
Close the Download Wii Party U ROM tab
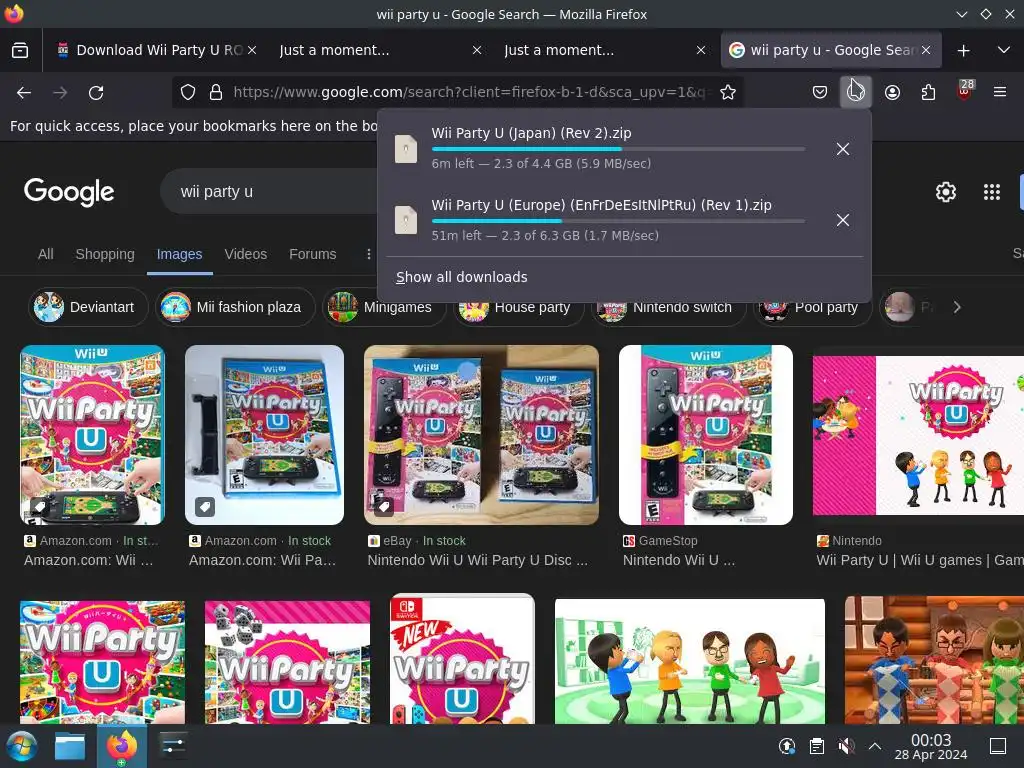pos(252,50)
